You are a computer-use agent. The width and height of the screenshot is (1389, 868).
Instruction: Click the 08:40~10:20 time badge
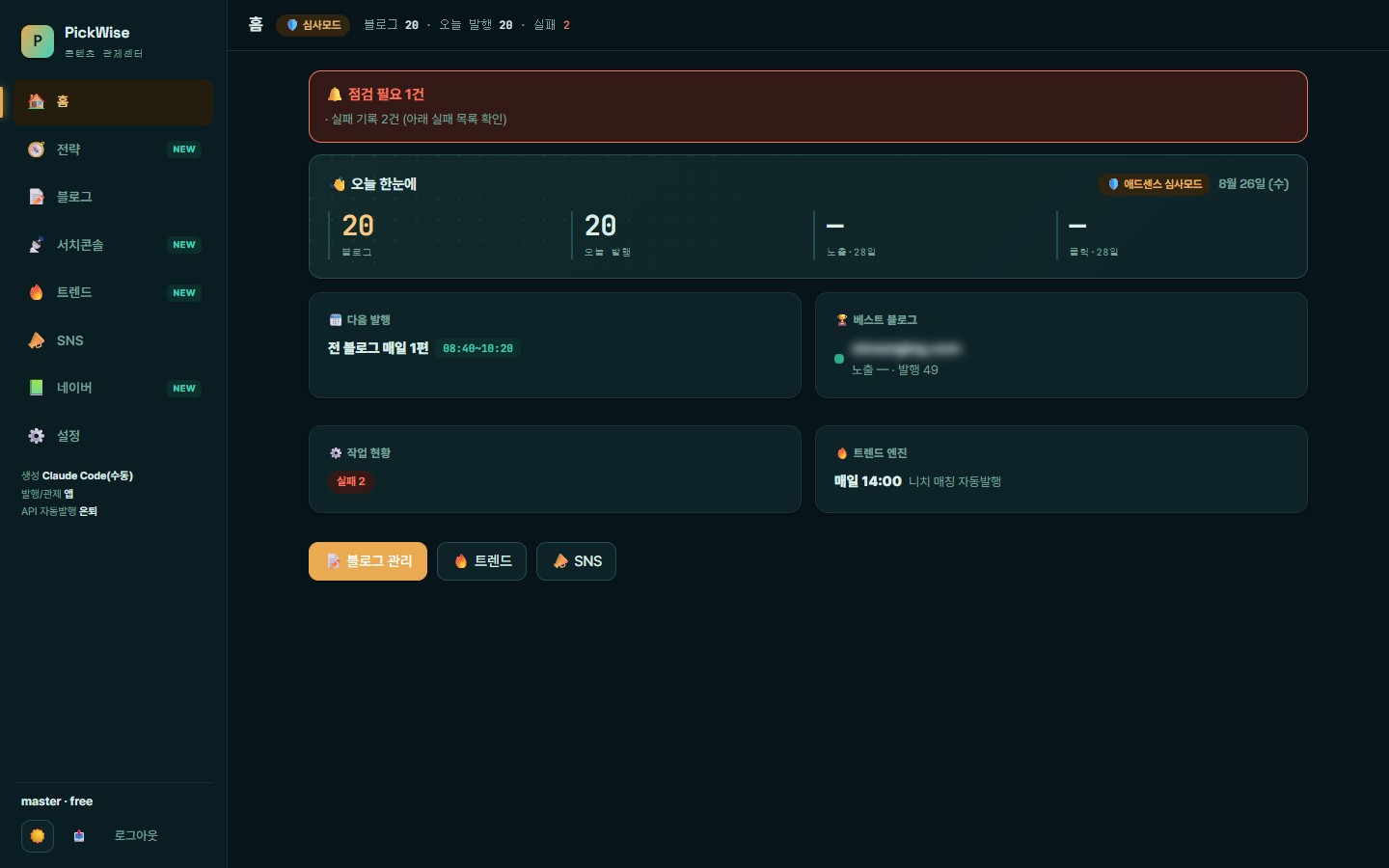478,348
